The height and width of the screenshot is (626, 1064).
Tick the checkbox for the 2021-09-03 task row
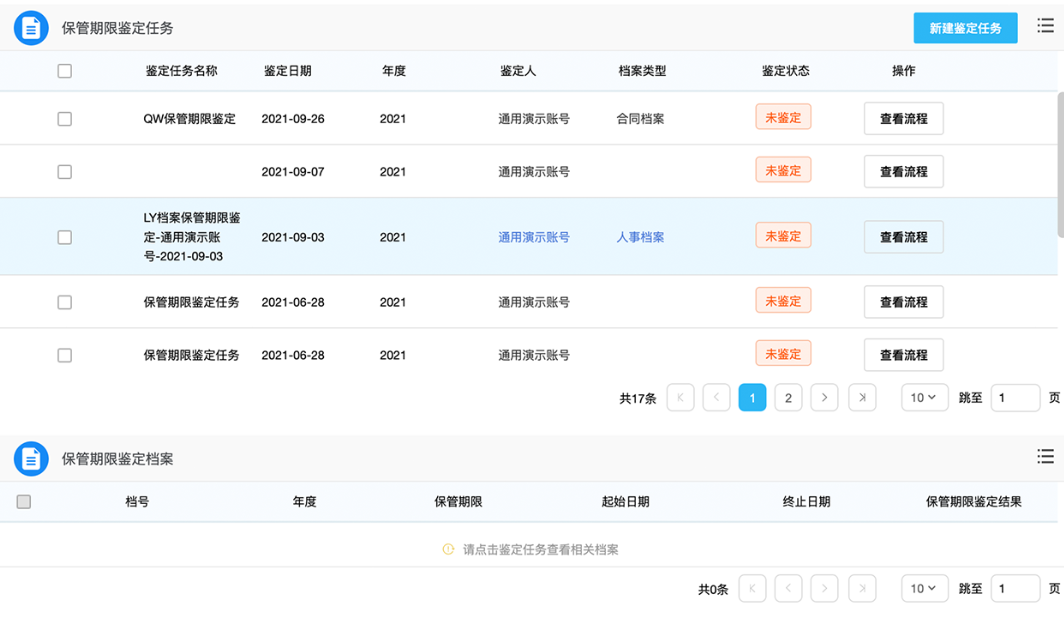(65, 238)
